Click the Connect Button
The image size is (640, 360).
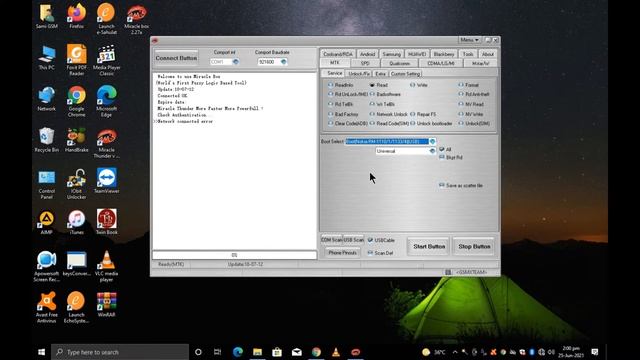176,58
